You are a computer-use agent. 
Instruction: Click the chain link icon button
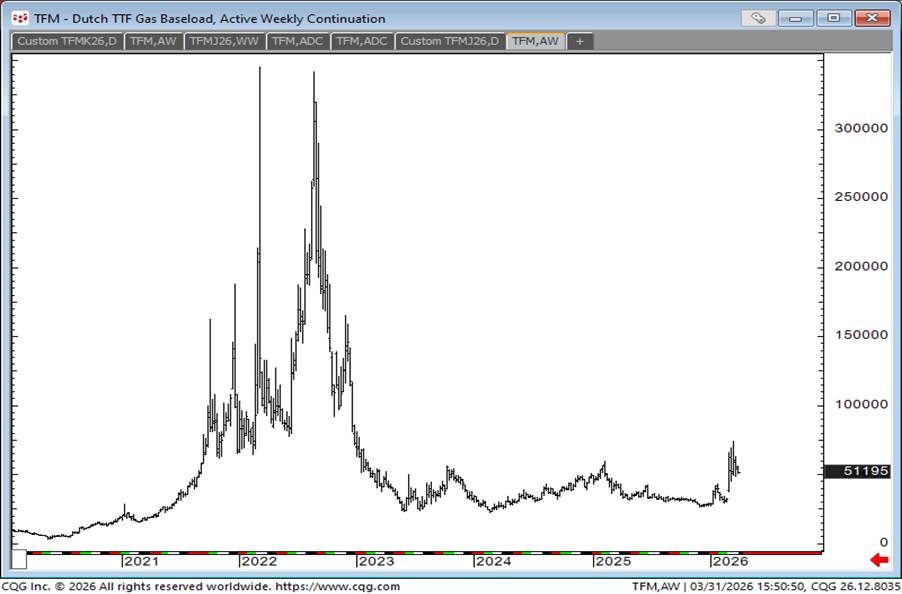(x=758, y=18)
